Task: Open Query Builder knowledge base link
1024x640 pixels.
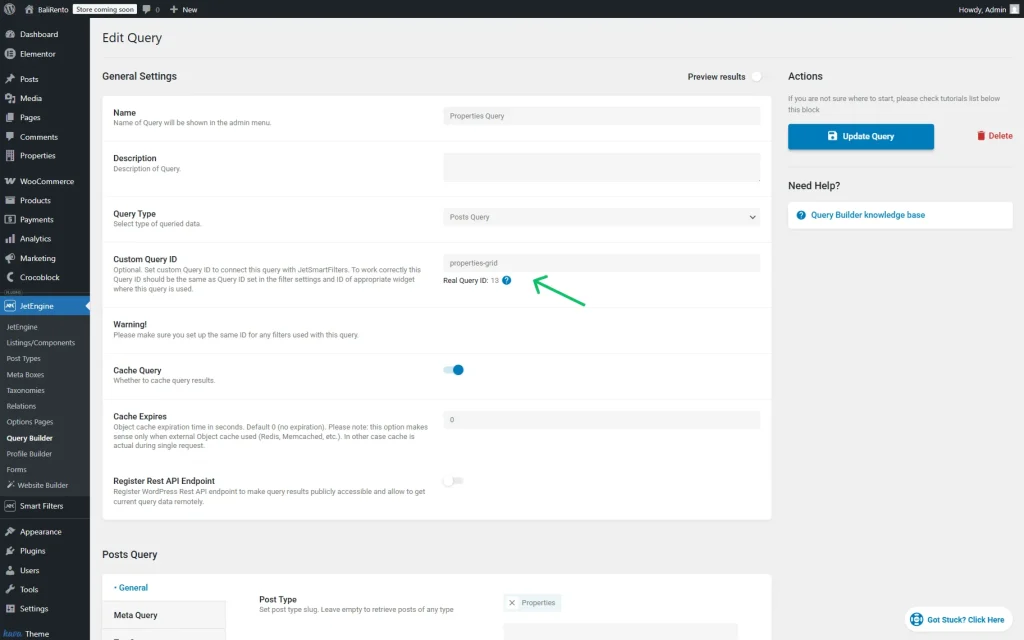Action: click(x=867, y=215)
